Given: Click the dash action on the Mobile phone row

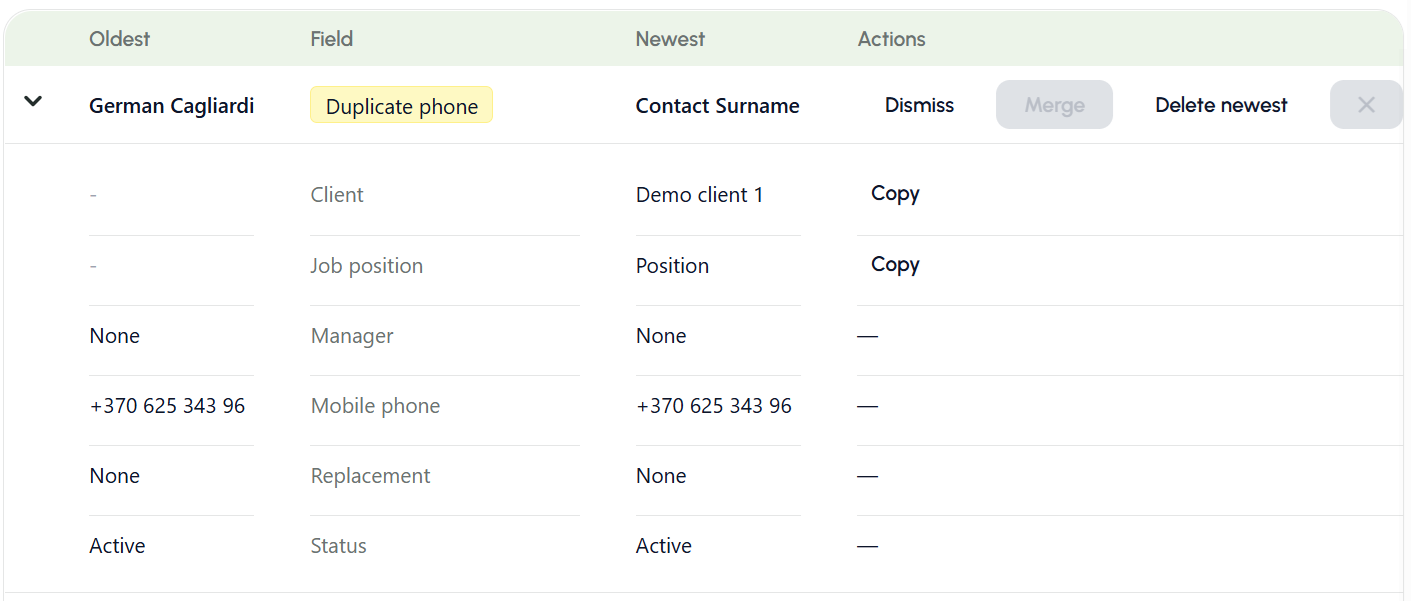Looking at the screenshot, I should tap(866, 407).
